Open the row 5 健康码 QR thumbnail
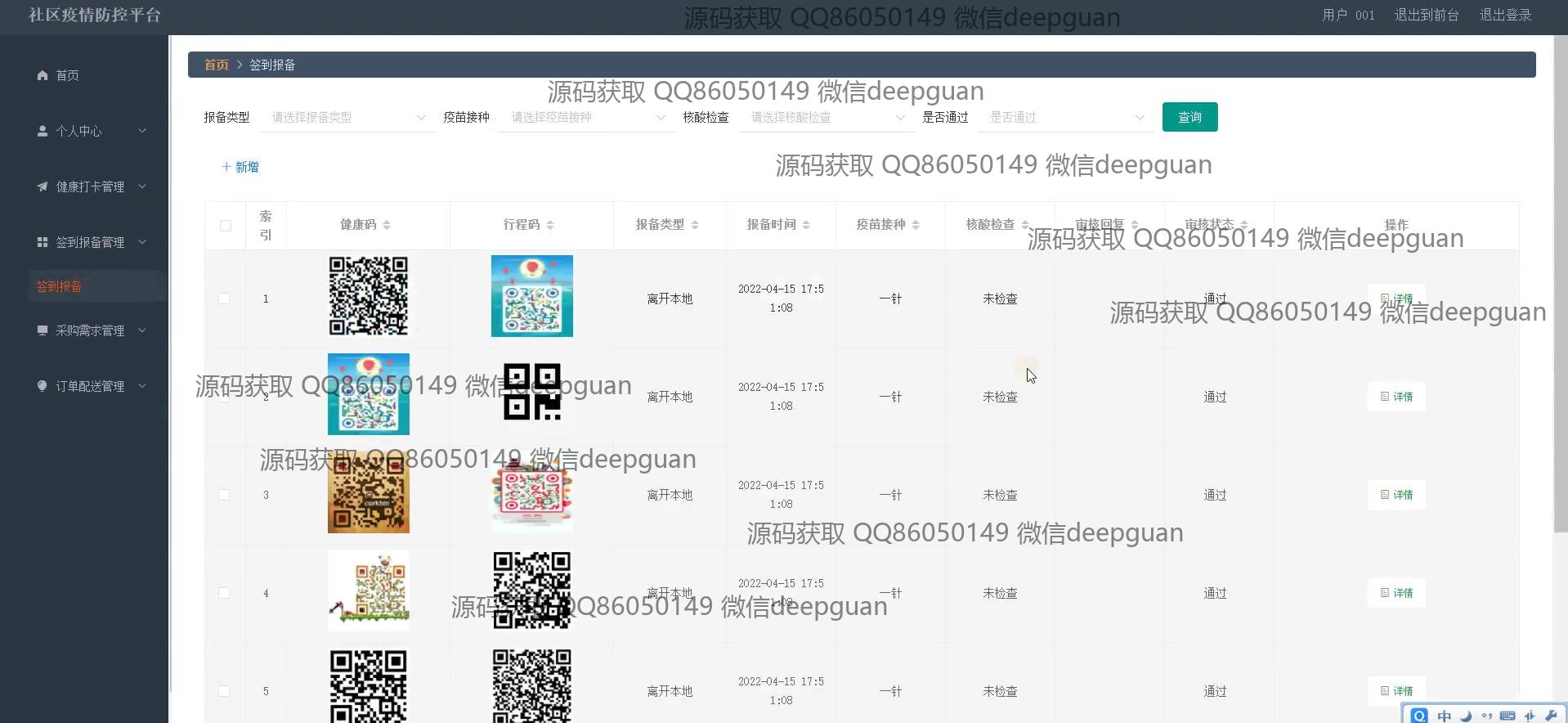Image resolution: width=1568 pixels, height=723 pixels. coord(369,685)
